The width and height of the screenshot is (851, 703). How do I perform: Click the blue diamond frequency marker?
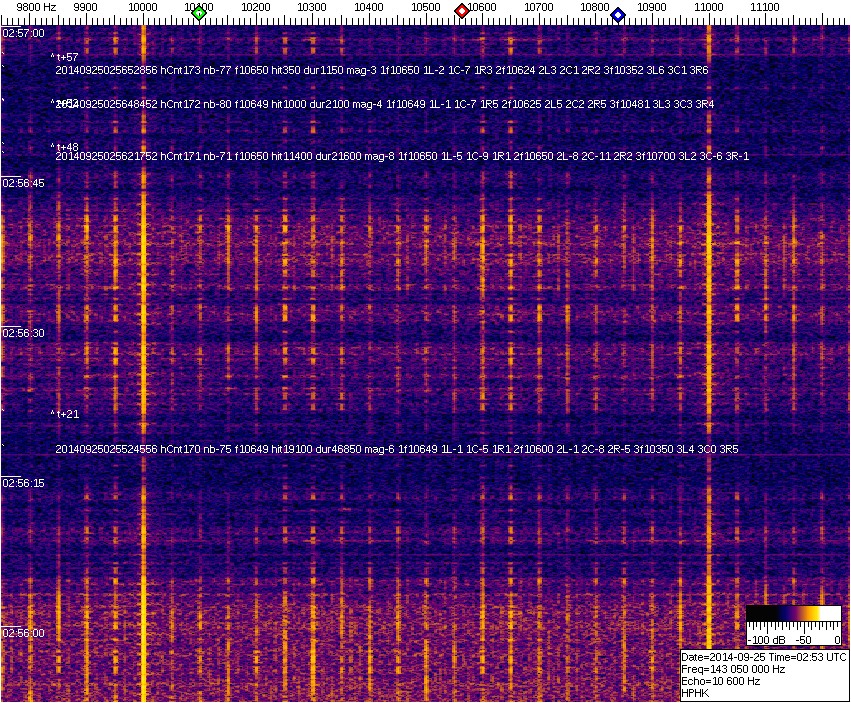point(618,15)
